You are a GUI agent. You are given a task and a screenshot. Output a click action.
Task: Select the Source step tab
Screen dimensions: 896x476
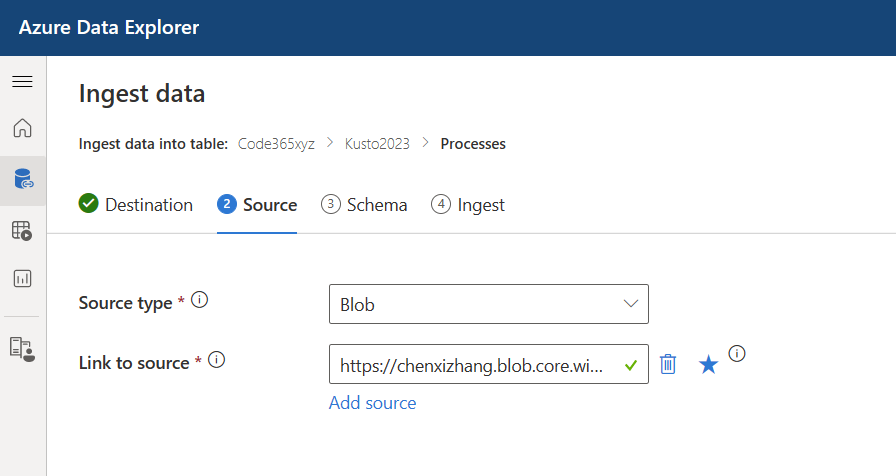tap(257, 205)
